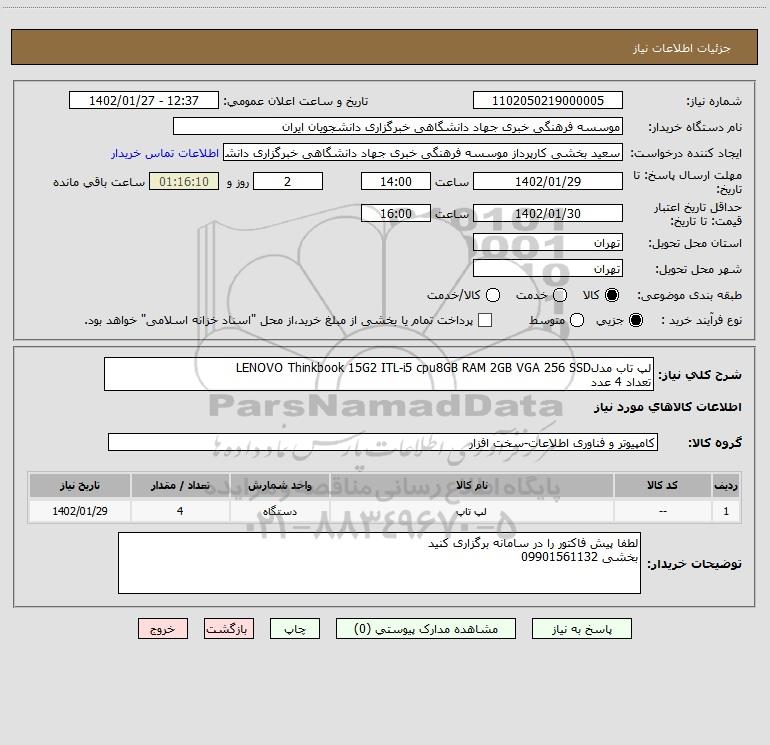
Task: Click the ردیف column header
Action: (726, 486)
